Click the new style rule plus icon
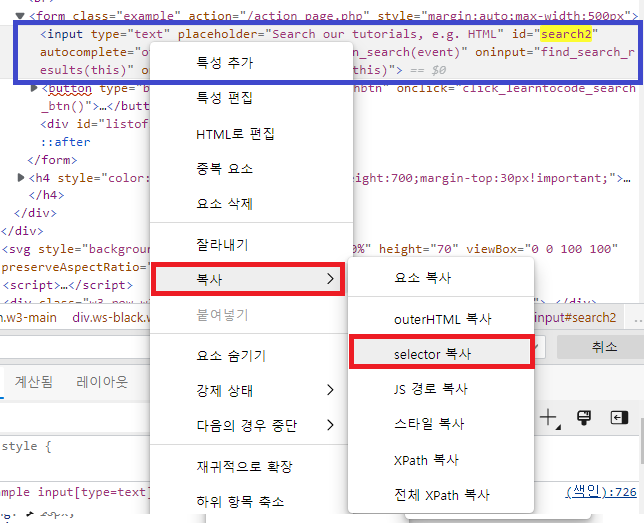This screenshot has width=644, height=523. pos(549,418)
